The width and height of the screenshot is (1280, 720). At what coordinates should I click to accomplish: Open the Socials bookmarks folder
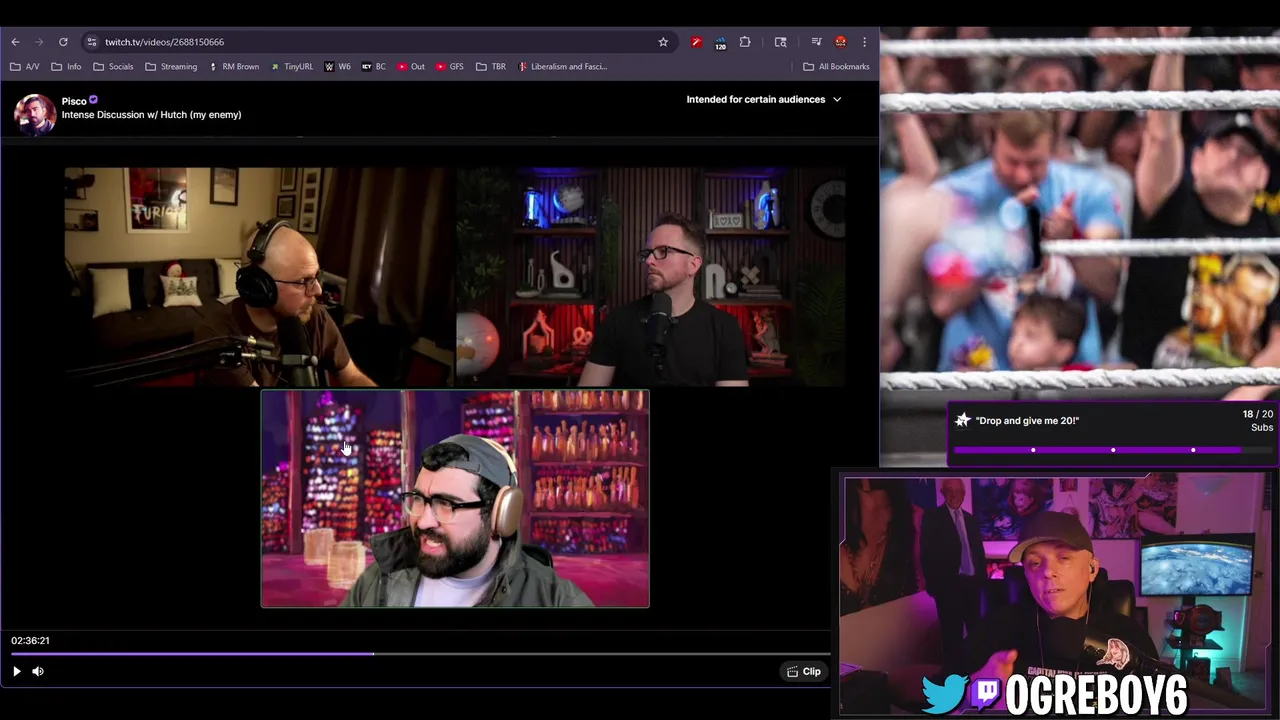(x=113, y=67)
